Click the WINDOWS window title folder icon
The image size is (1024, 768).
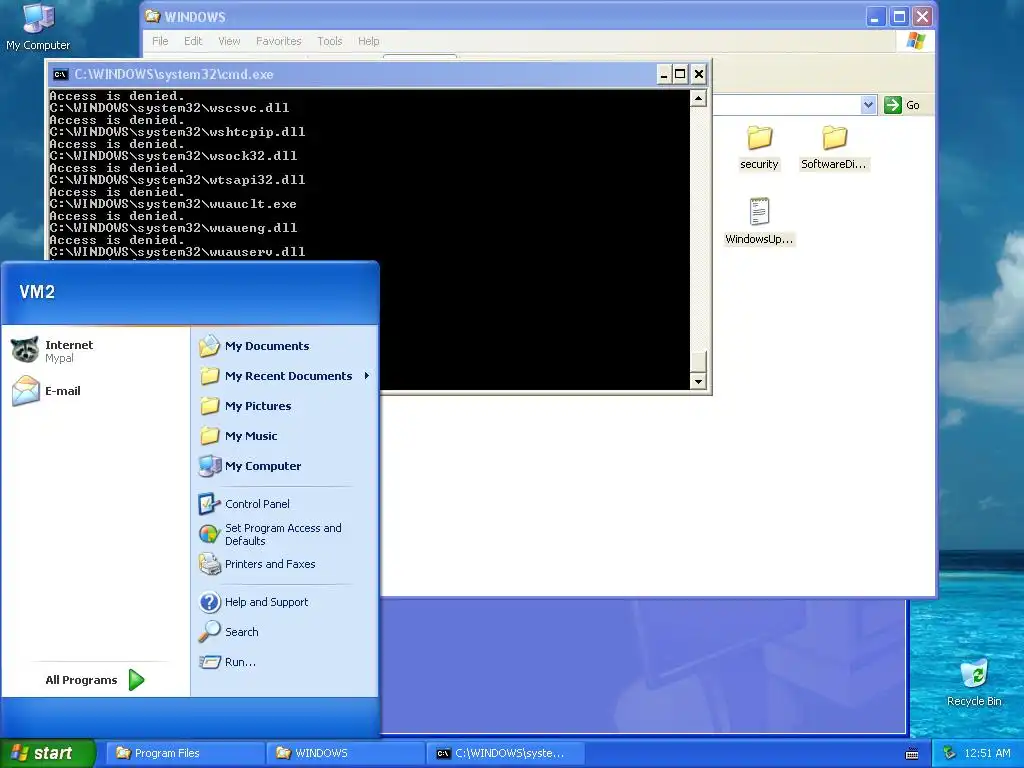[153, 16]
